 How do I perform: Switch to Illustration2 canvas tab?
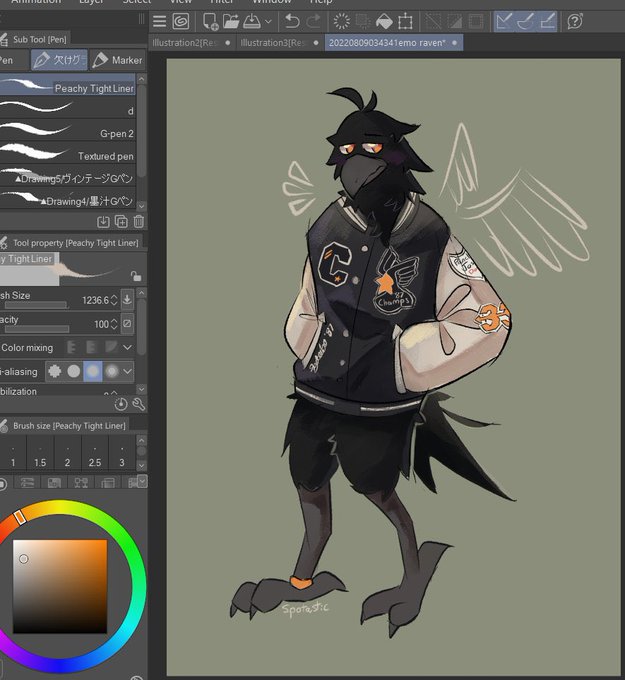click(191, 42)
